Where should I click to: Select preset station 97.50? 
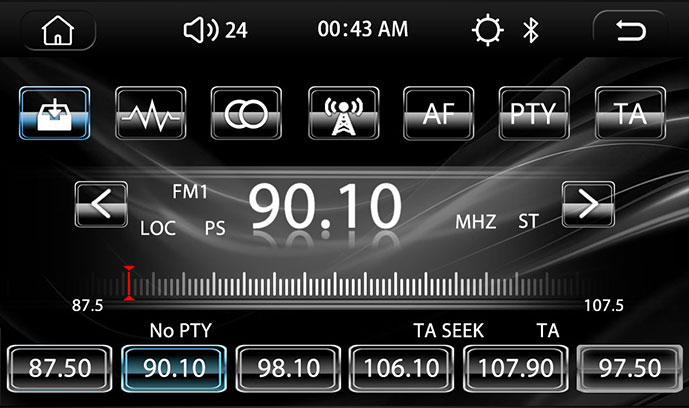coord(629,368)
